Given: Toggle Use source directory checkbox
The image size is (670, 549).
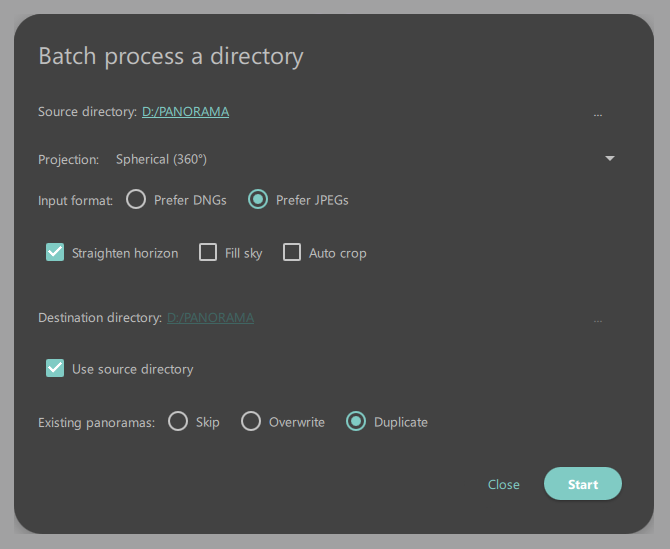Looking at the screenshot, I should (55, 368).
